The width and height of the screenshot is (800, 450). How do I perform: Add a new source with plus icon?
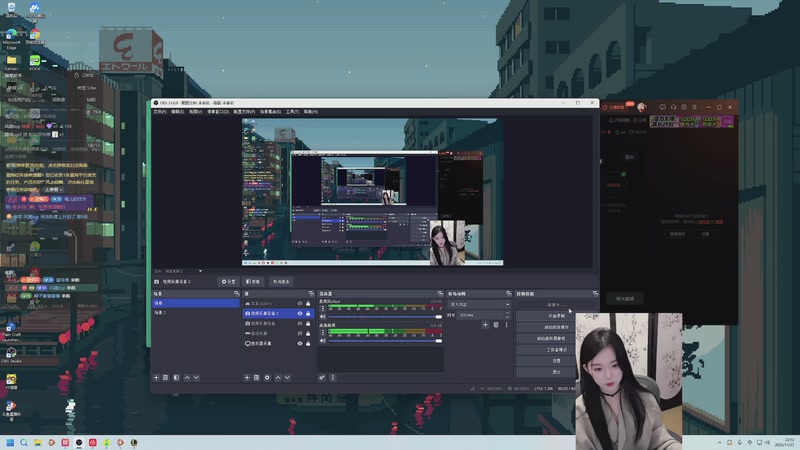pyautogui.click(x=247, y=378)
